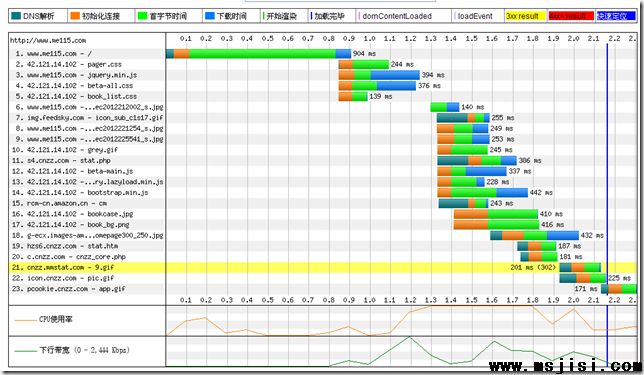This screenshot has height=375, width=644.
Task: Click the blue 加载完毕 vertical line marker
Action: [607, 205]
